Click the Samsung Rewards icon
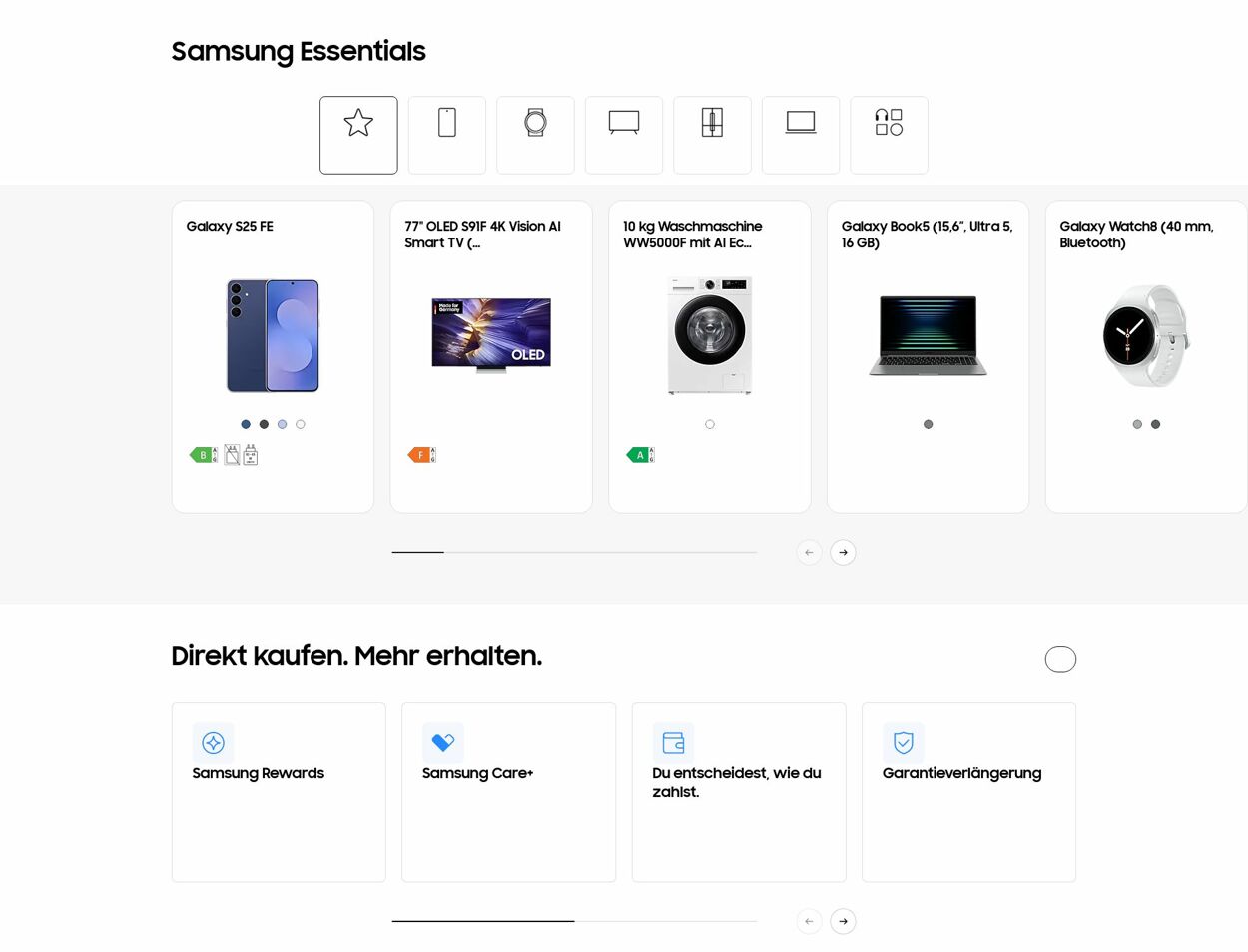 (x=213, y=743)
